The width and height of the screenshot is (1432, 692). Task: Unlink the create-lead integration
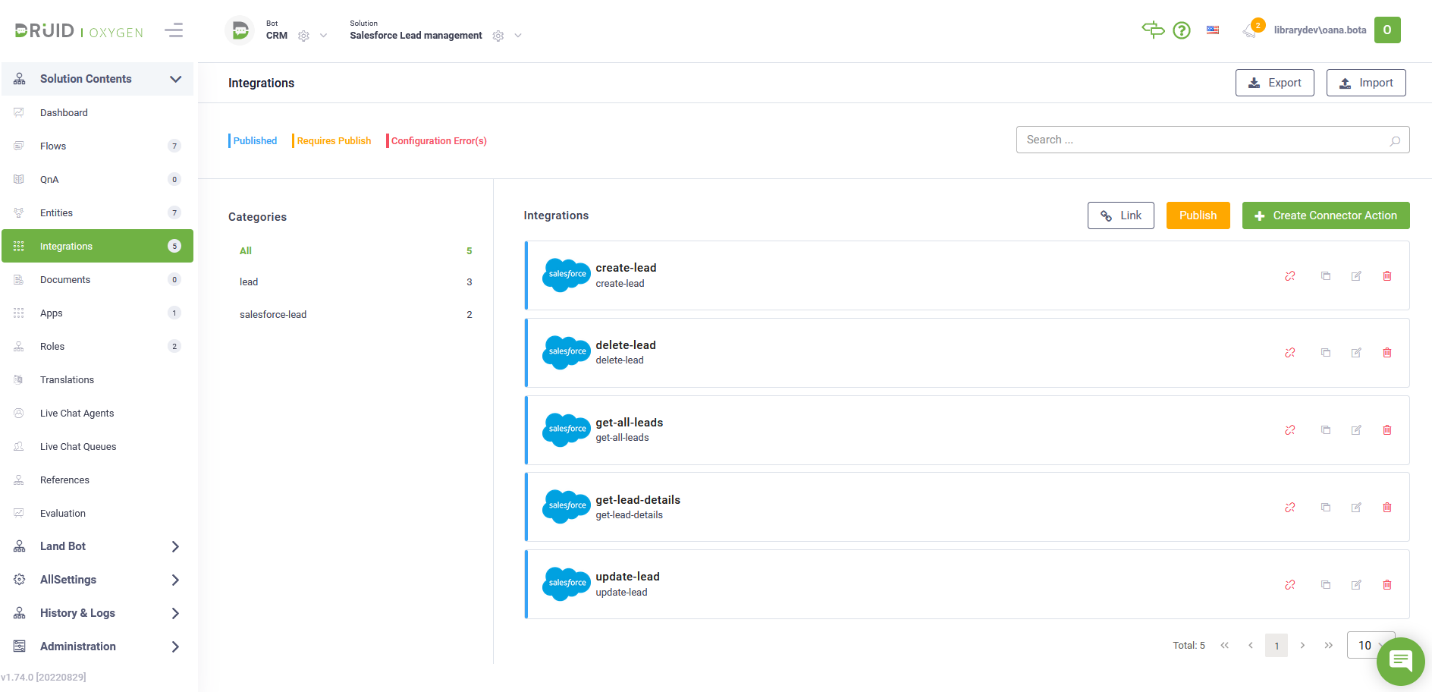pos(1290,276)
